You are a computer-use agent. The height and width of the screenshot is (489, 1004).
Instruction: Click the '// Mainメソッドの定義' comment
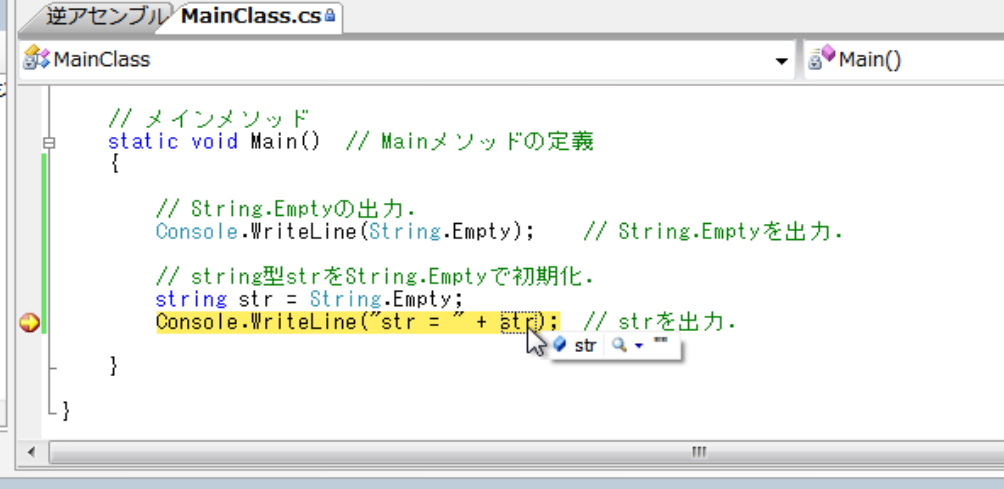tap(469, 141)
